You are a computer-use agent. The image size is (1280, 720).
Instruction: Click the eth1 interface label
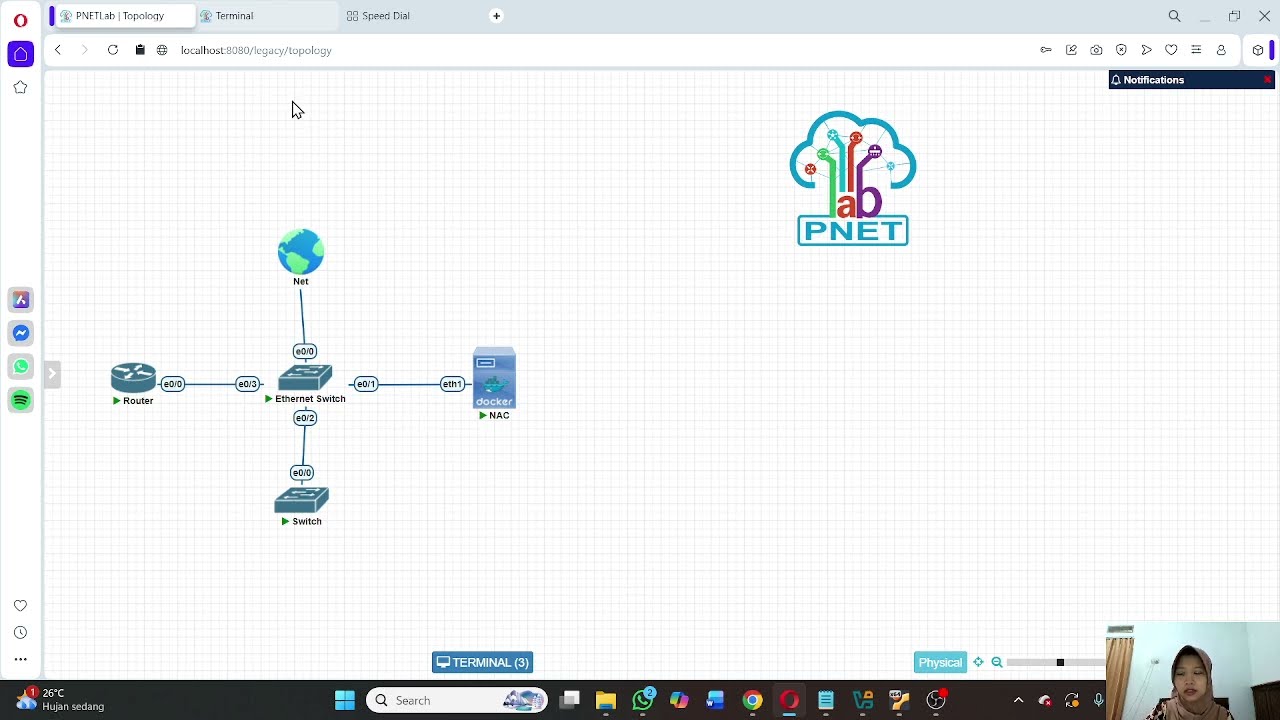pyautogui.click(x=452, y=384)
